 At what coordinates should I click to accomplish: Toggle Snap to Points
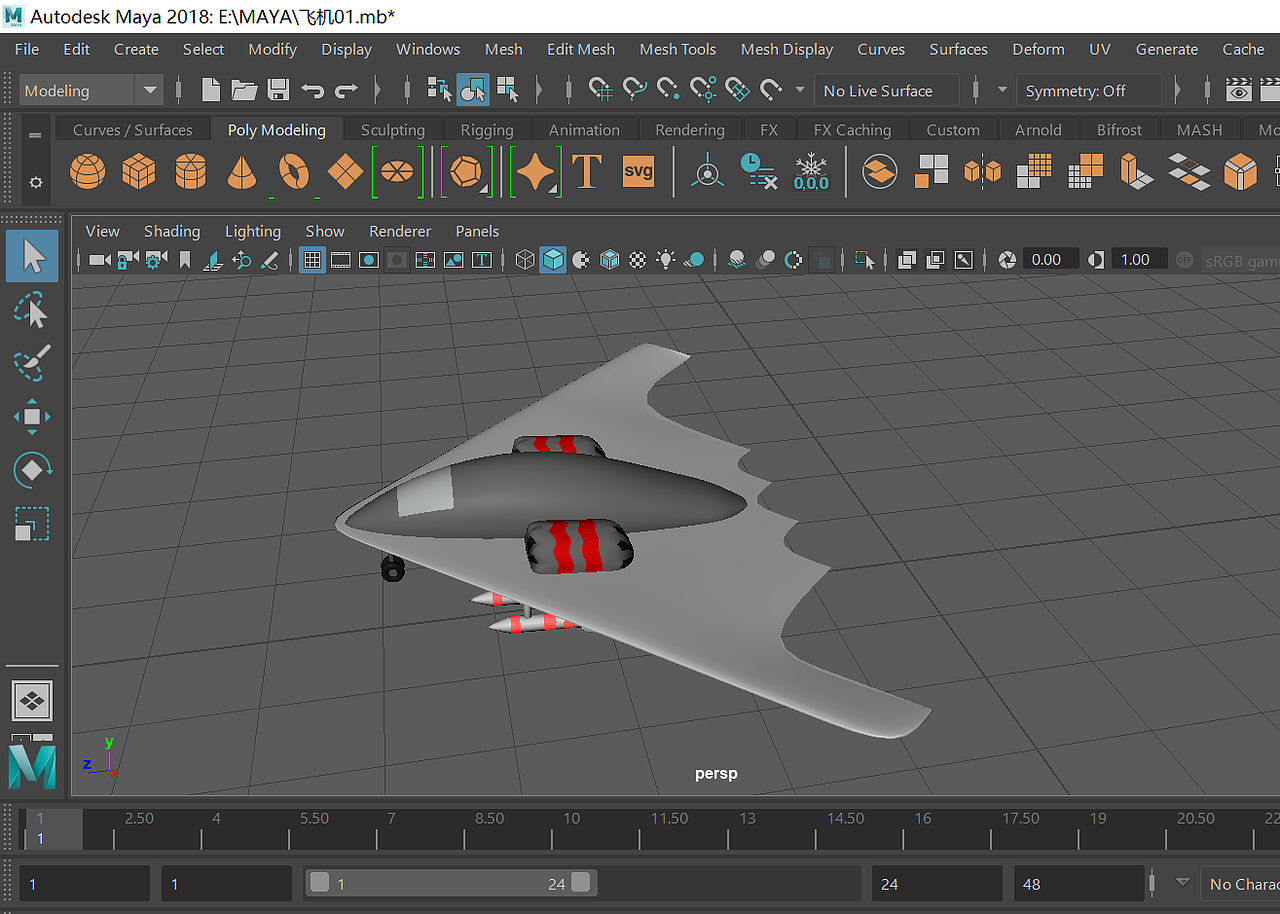[669, 90]
